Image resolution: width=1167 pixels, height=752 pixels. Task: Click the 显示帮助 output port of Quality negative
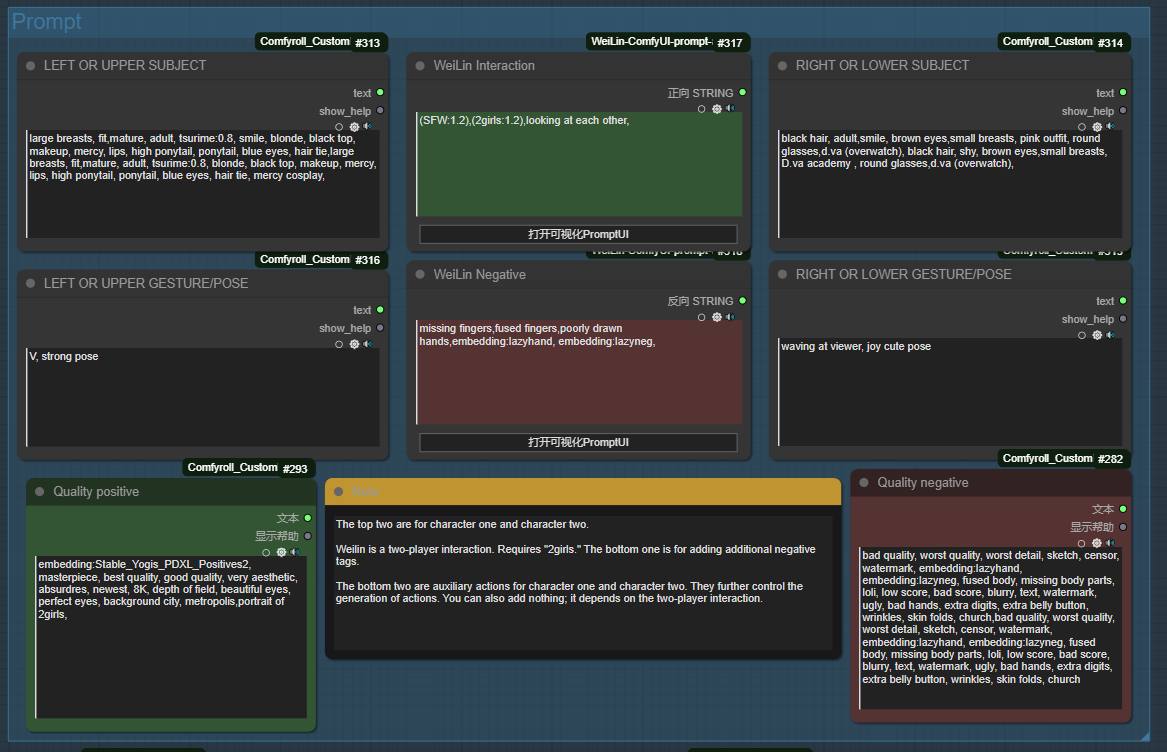tap(1123, 527)
